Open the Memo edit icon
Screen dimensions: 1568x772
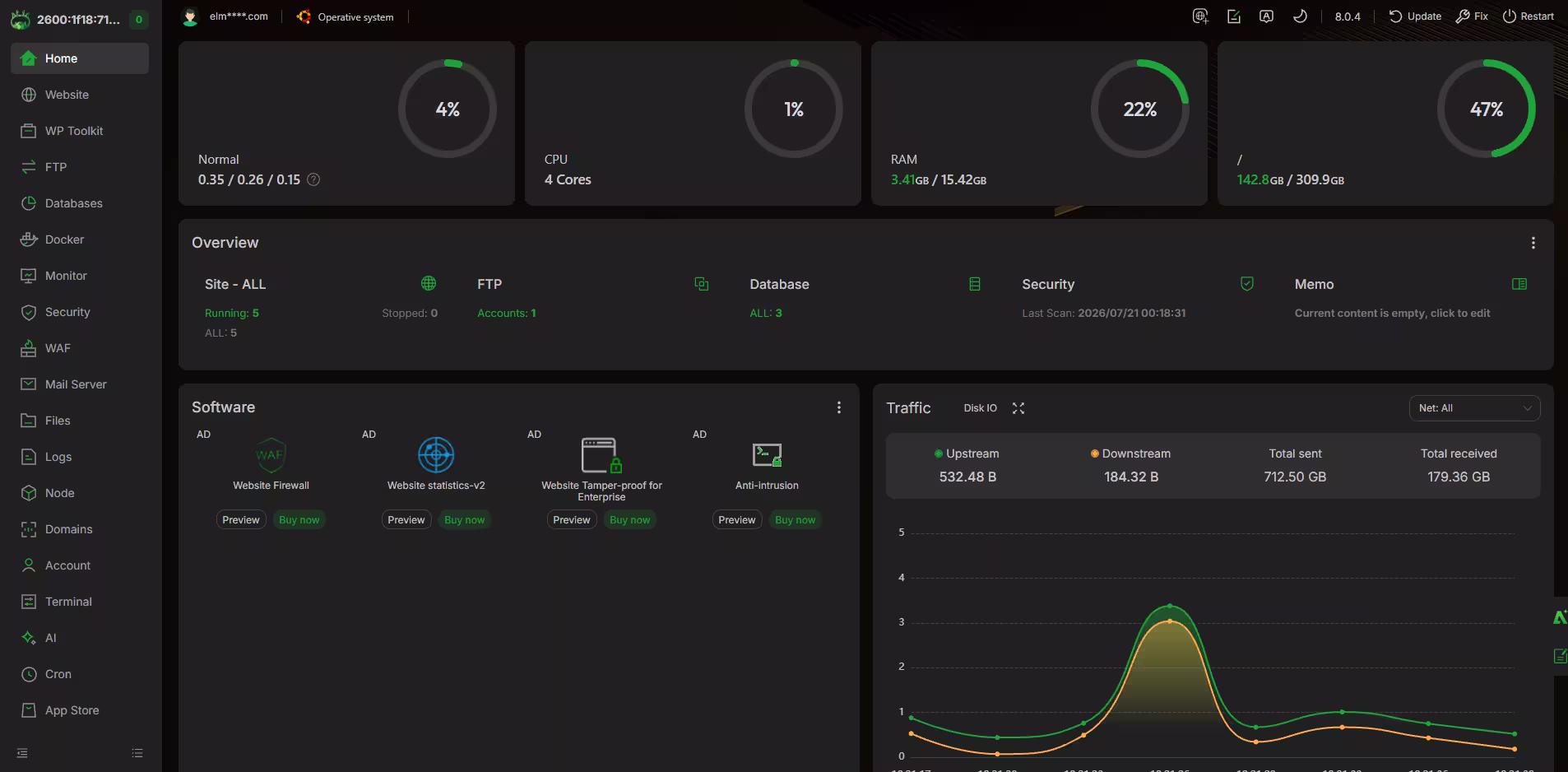[1519, 284]
